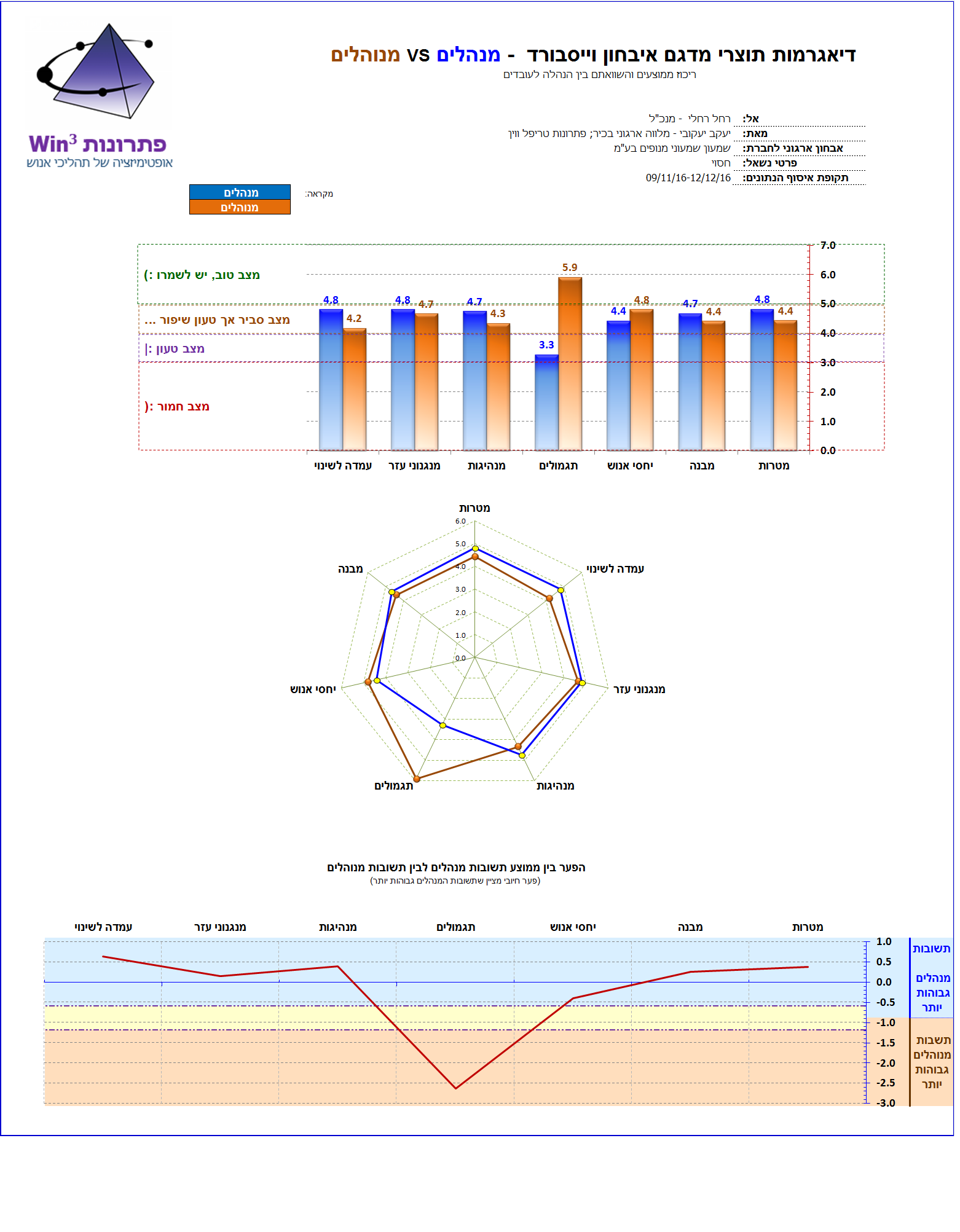Select the date range 09/11/16-12/12/16
Viewport: 960px width, 1232px height.
point(688,178)
